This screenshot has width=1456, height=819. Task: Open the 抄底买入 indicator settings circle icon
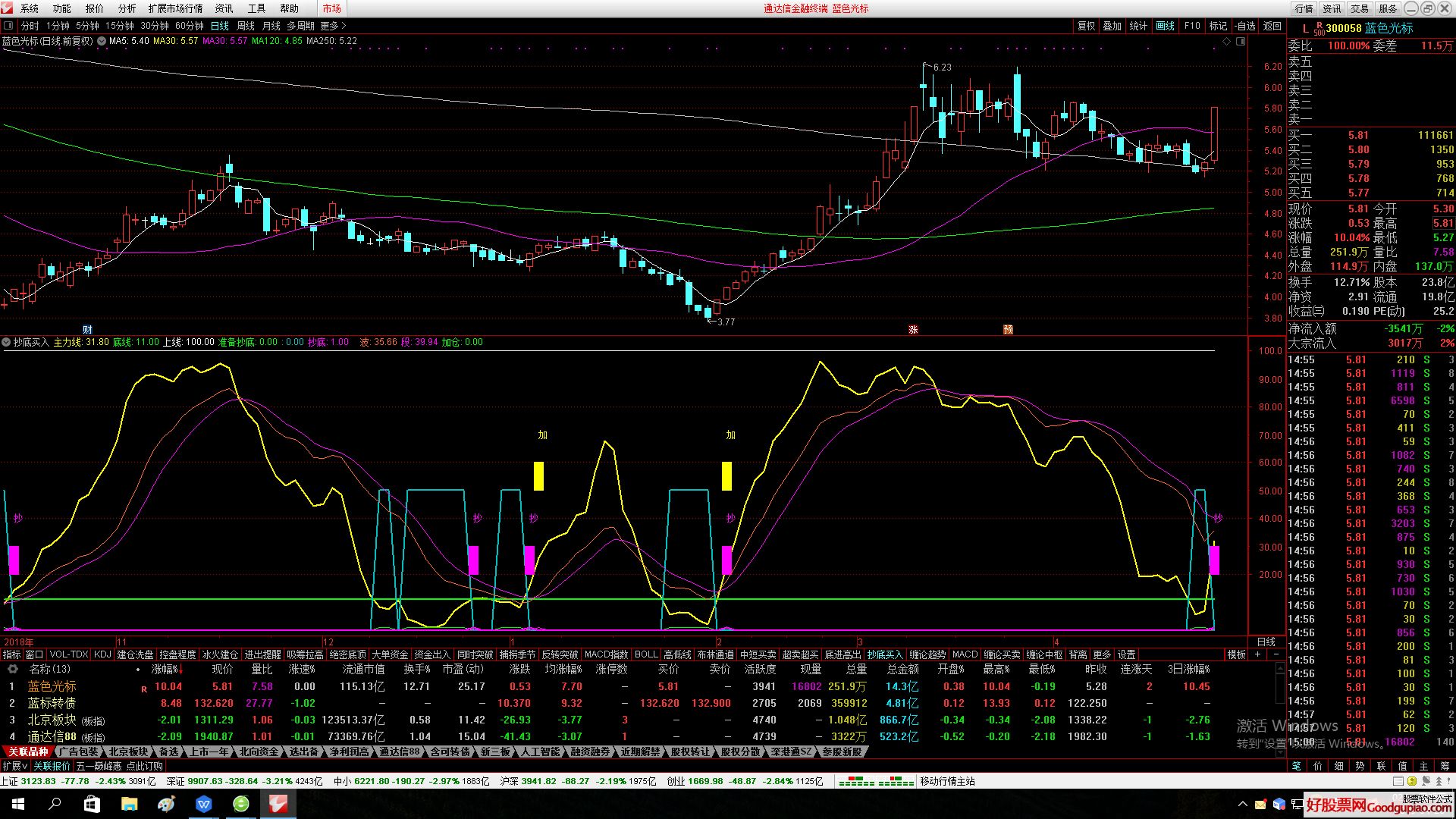point(6,343)
